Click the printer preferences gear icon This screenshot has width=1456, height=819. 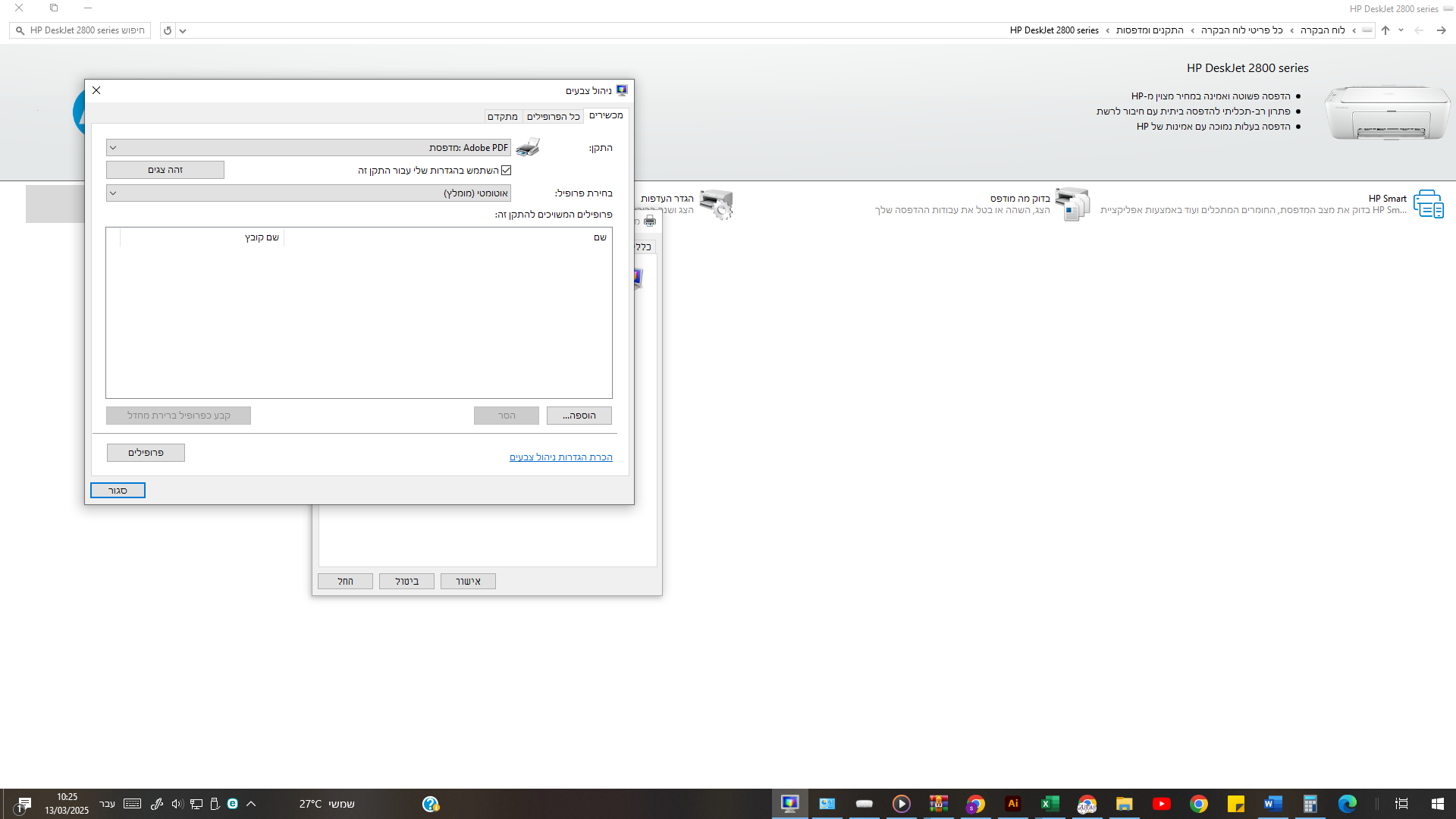pos(716,204)
